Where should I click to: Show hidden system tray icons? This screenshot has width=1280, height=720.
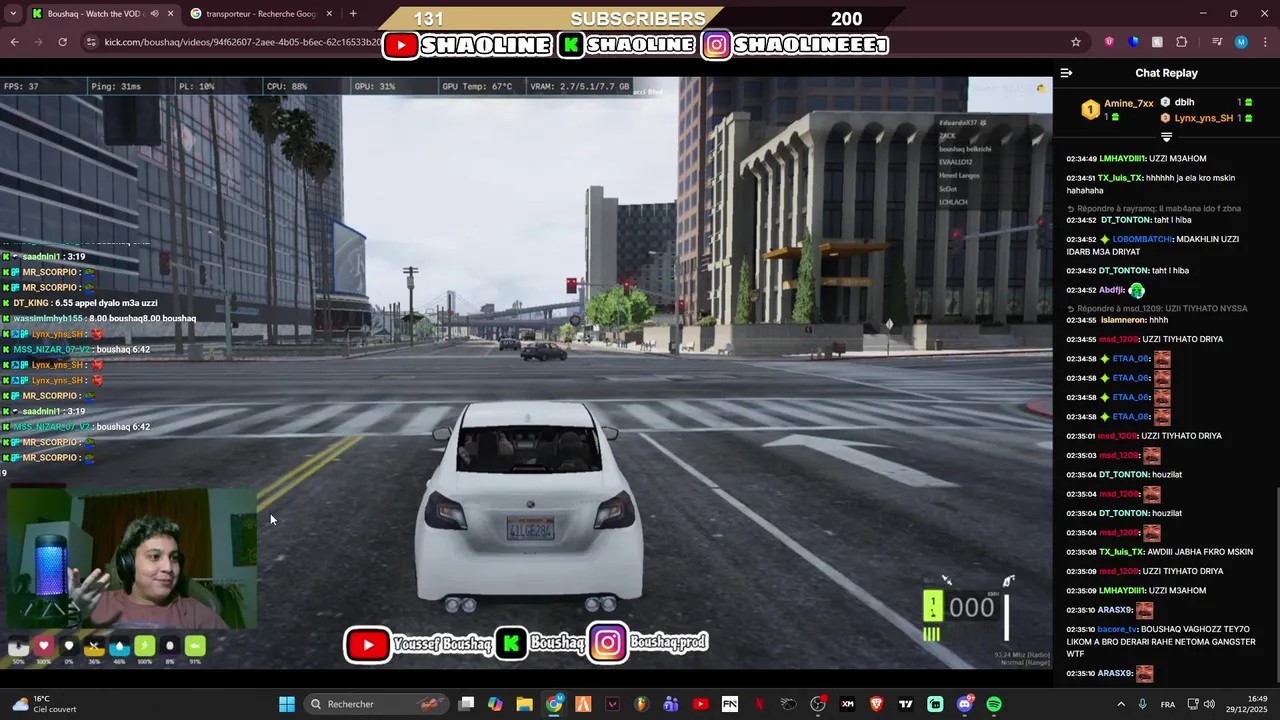pos(1121,704)
